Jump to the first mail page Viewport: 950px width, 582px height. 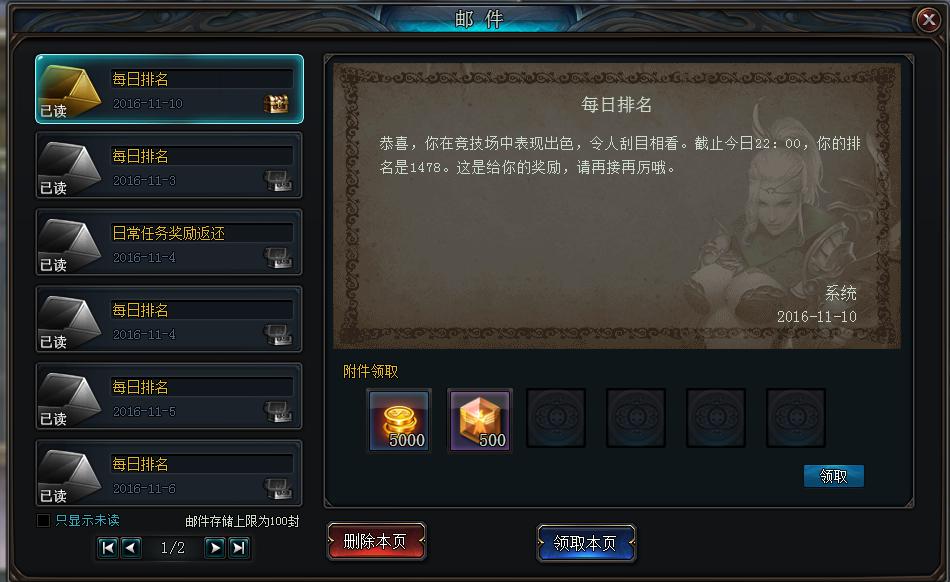pyautogui.click(x=108, y=548)
